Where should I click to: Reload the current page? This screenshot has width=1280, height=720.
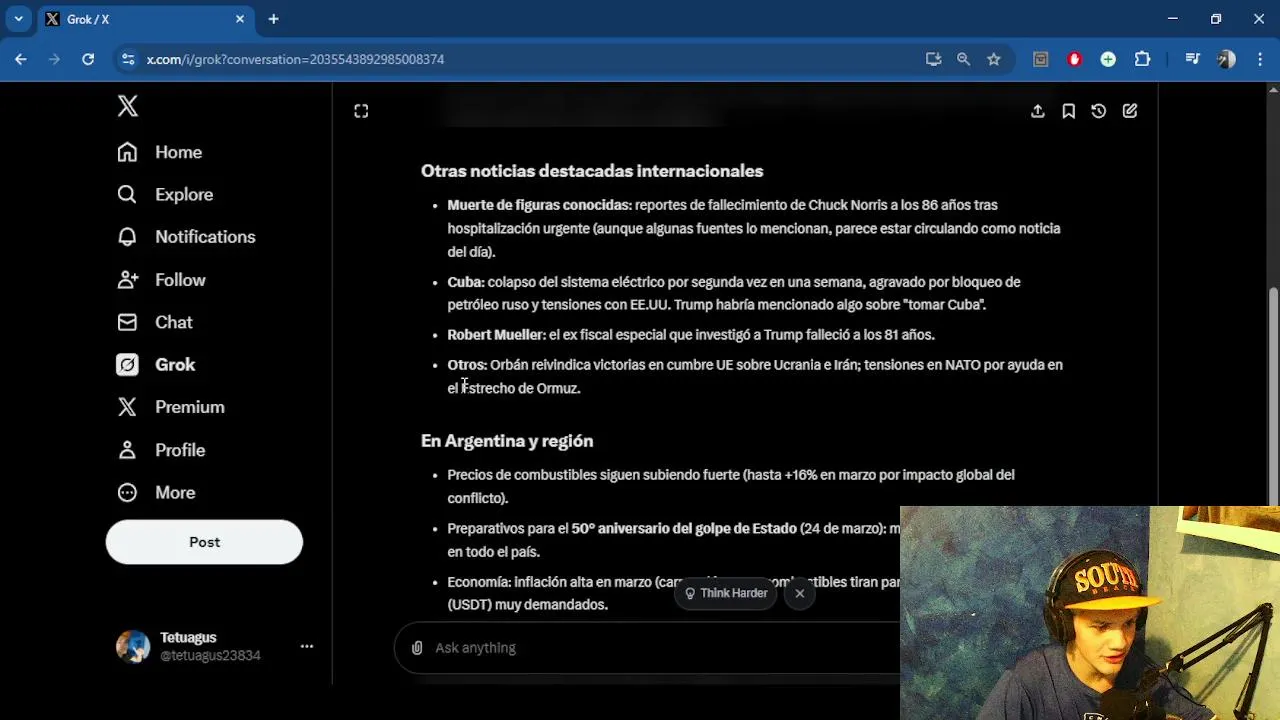coord(88,59)
